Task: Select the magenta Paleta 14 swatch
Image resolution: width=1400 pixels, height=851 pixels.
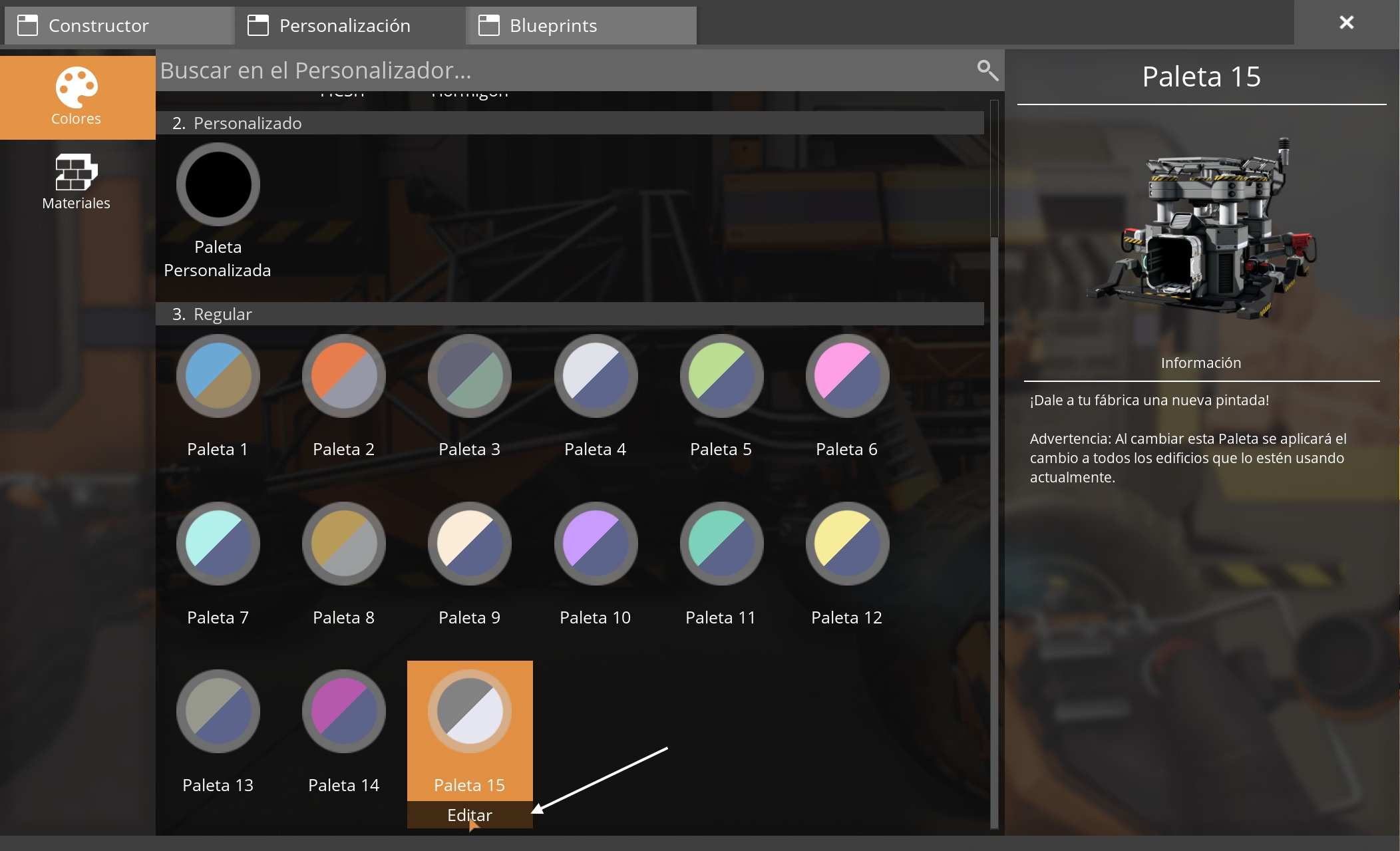Action: [x=343, y=711]
